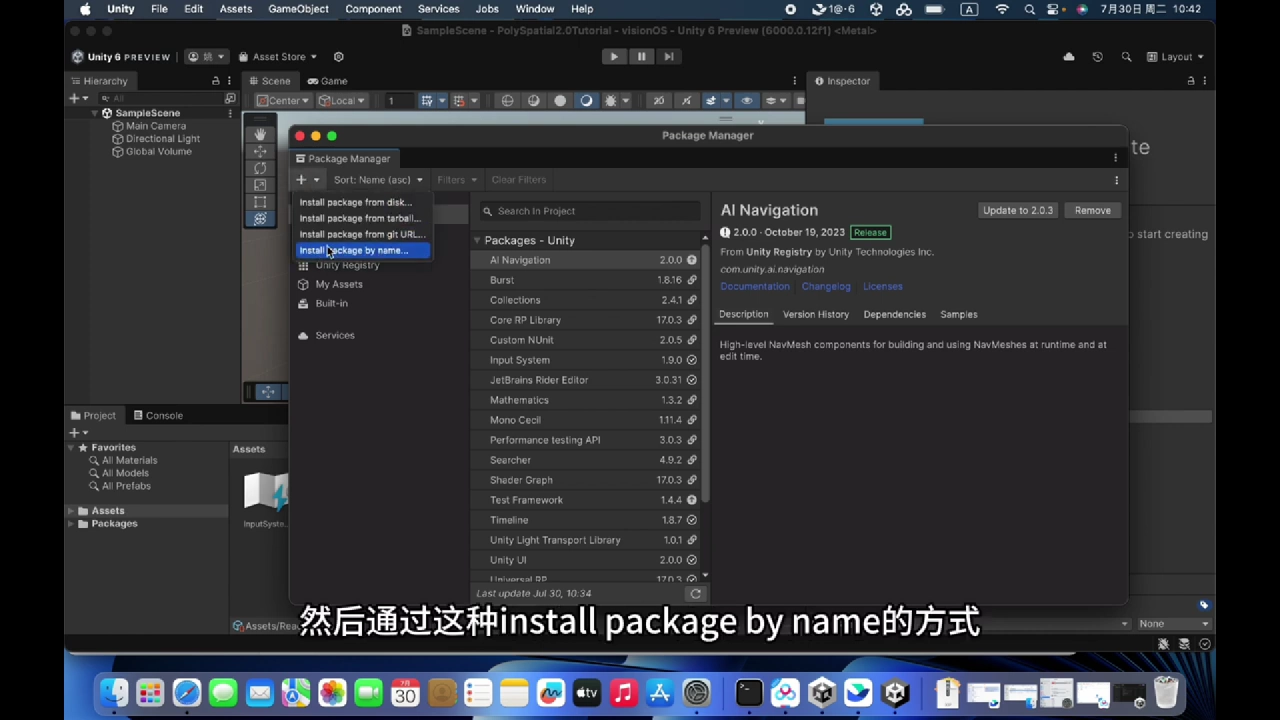Toggle scene visibility eye icon
1280x720 pixels.
[746, 100]
